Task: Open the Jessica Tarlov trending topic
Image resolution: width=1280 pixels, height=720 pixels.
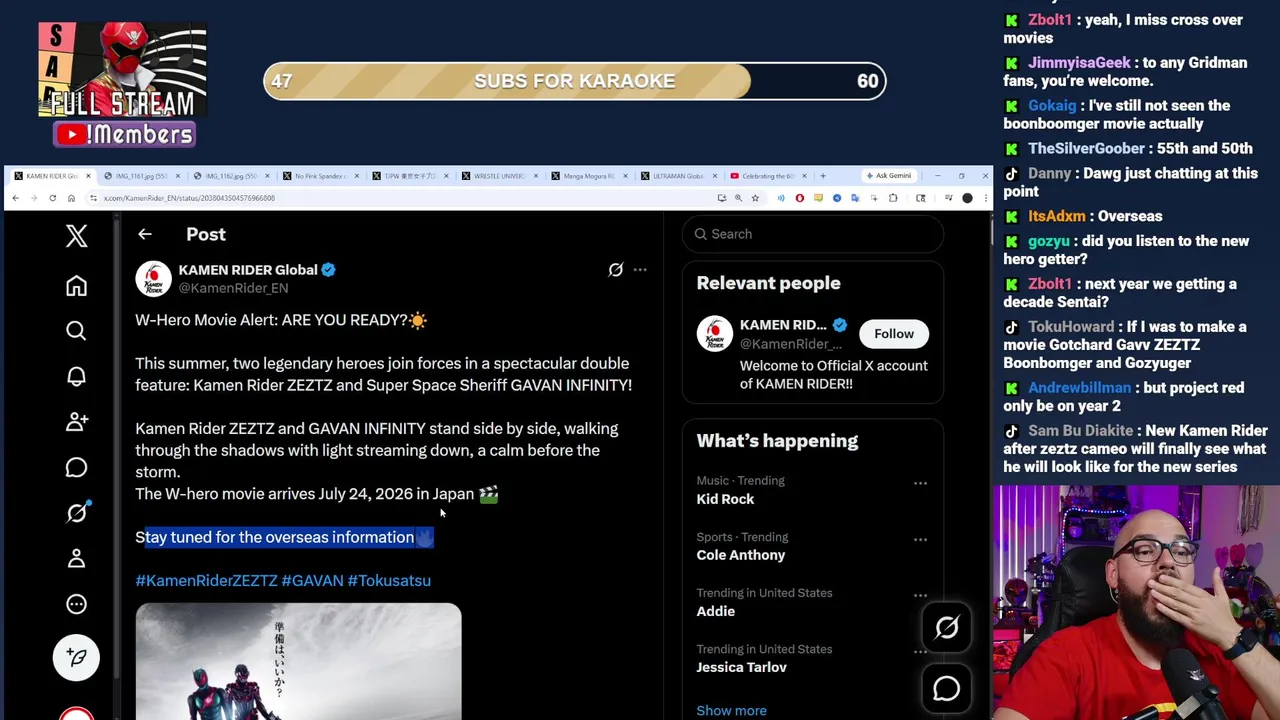Action: 741,667
